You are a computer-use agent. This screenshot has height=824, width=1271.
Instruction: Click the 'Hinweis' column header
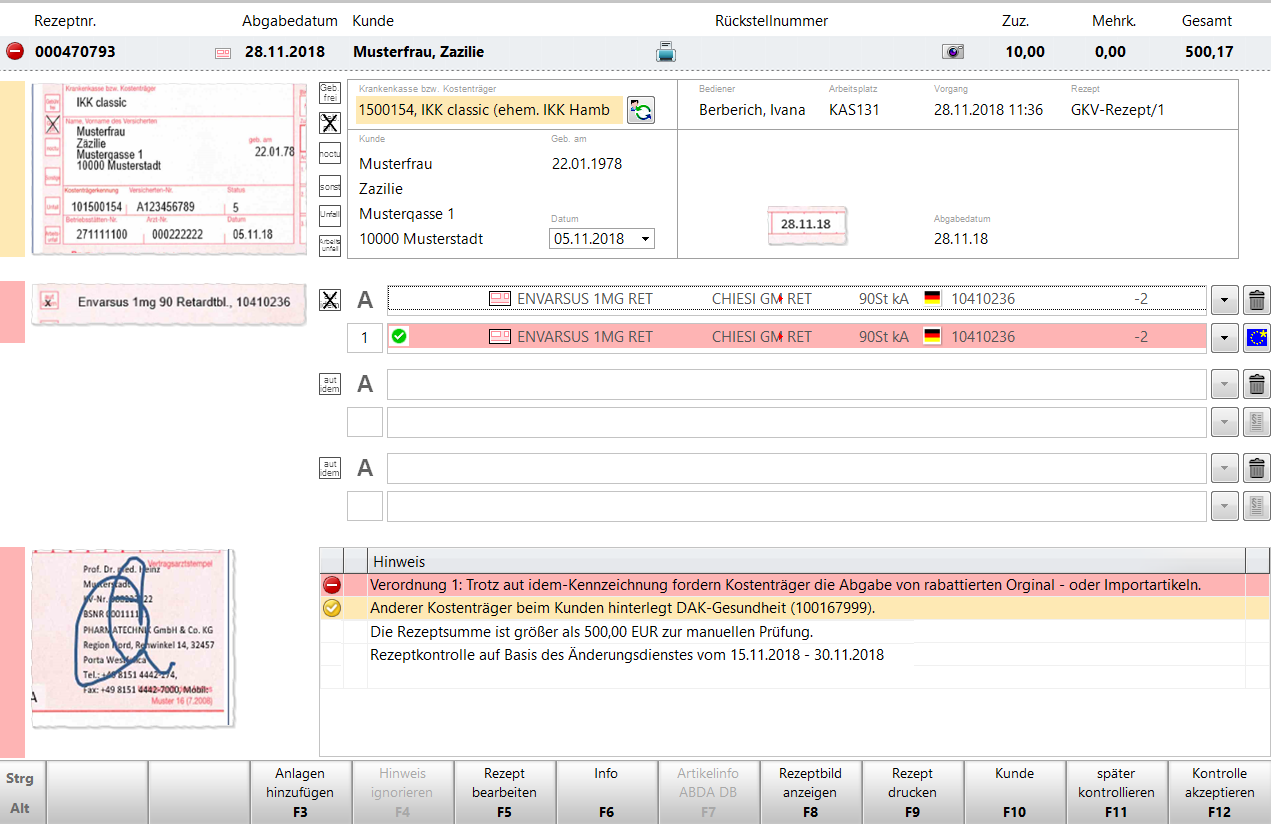pyautogui.click(x=398, y=562)
